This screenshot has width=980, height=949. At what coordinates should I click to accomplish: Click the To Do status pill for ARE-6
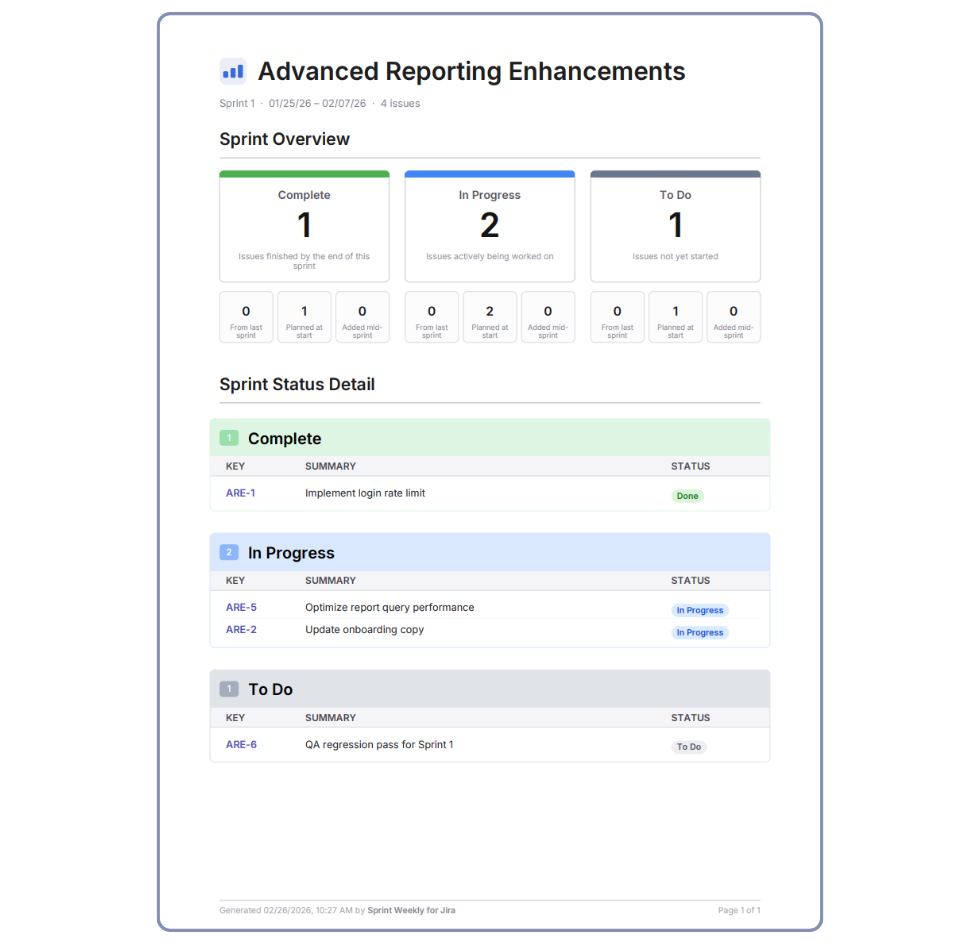(x=688, y=746)
